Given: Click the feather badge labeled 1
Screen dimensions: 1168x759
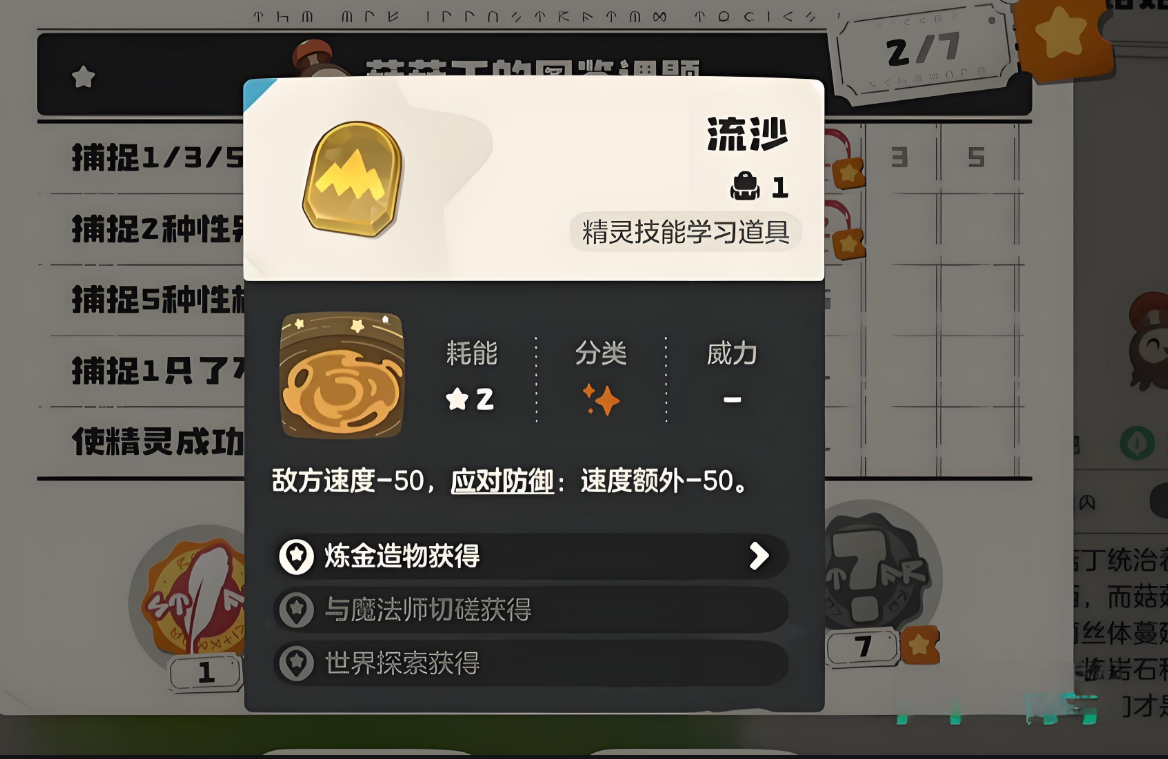Looking at the screenshot, I should pos(190,597).
